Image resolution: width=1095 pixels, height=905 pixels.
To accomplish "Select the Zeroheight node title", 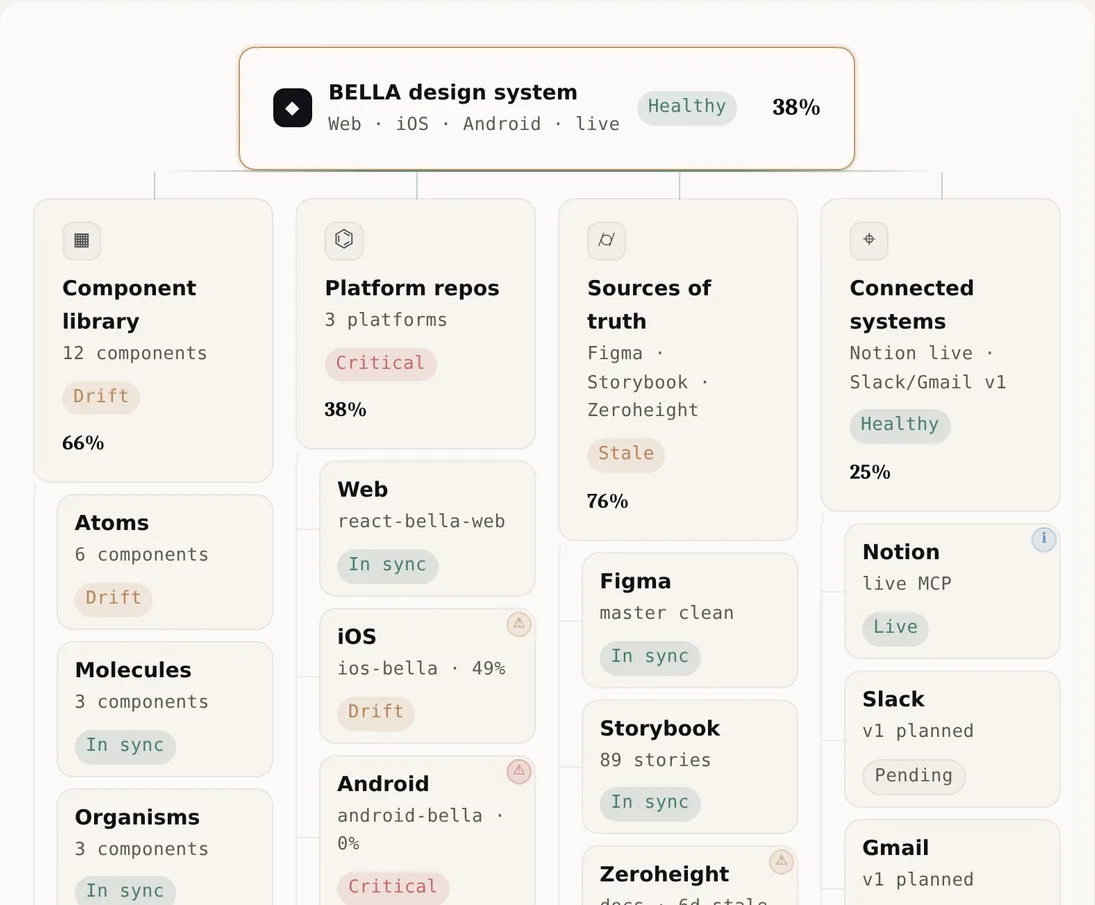I will [664, 874].
